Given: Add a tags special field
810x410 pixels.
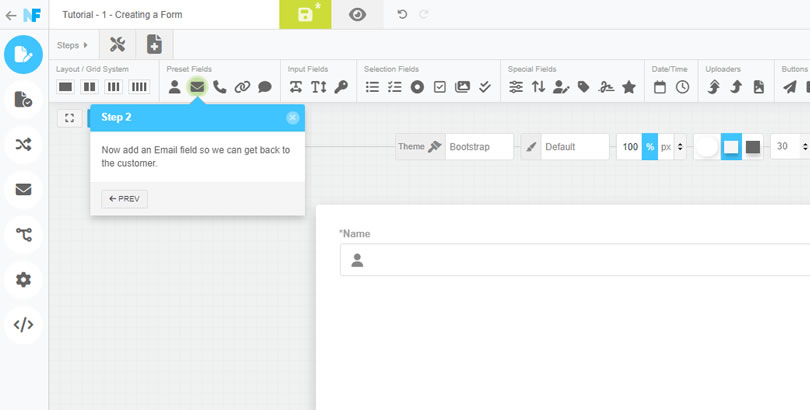Looking at the screenshot, I should [x=584, y=87].
